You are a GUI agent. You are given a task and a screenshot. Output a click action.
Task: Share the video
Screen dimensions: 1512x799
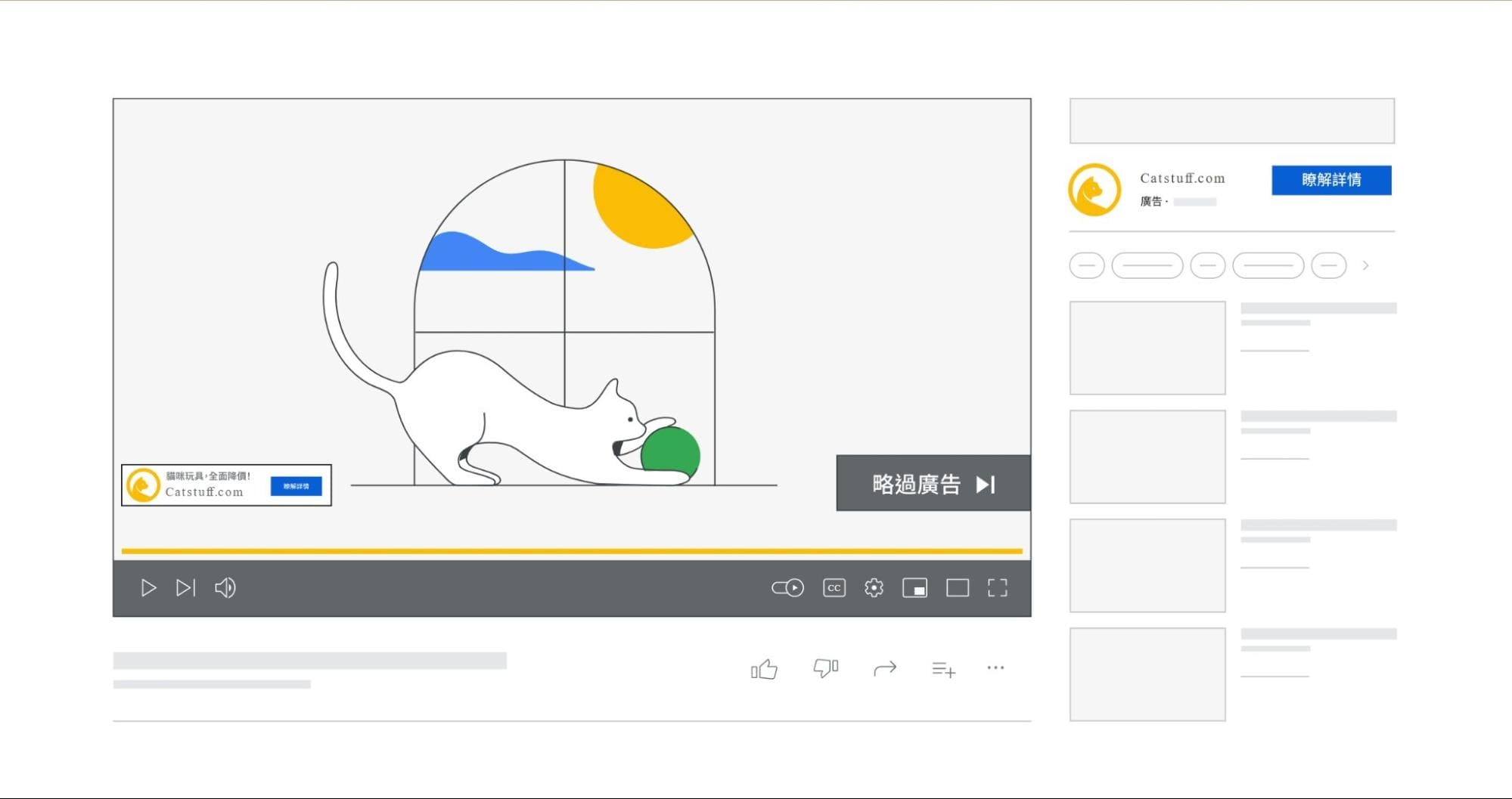coord(885,668)
